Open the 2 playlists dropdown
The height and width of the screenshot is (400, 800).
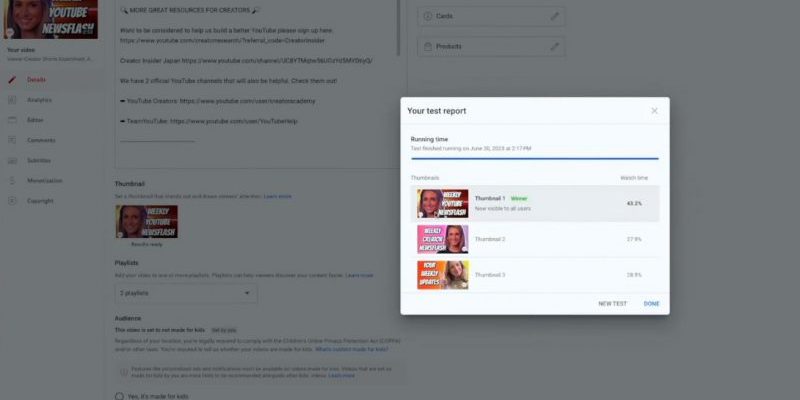pyautogui.click(x=186, y=293)
